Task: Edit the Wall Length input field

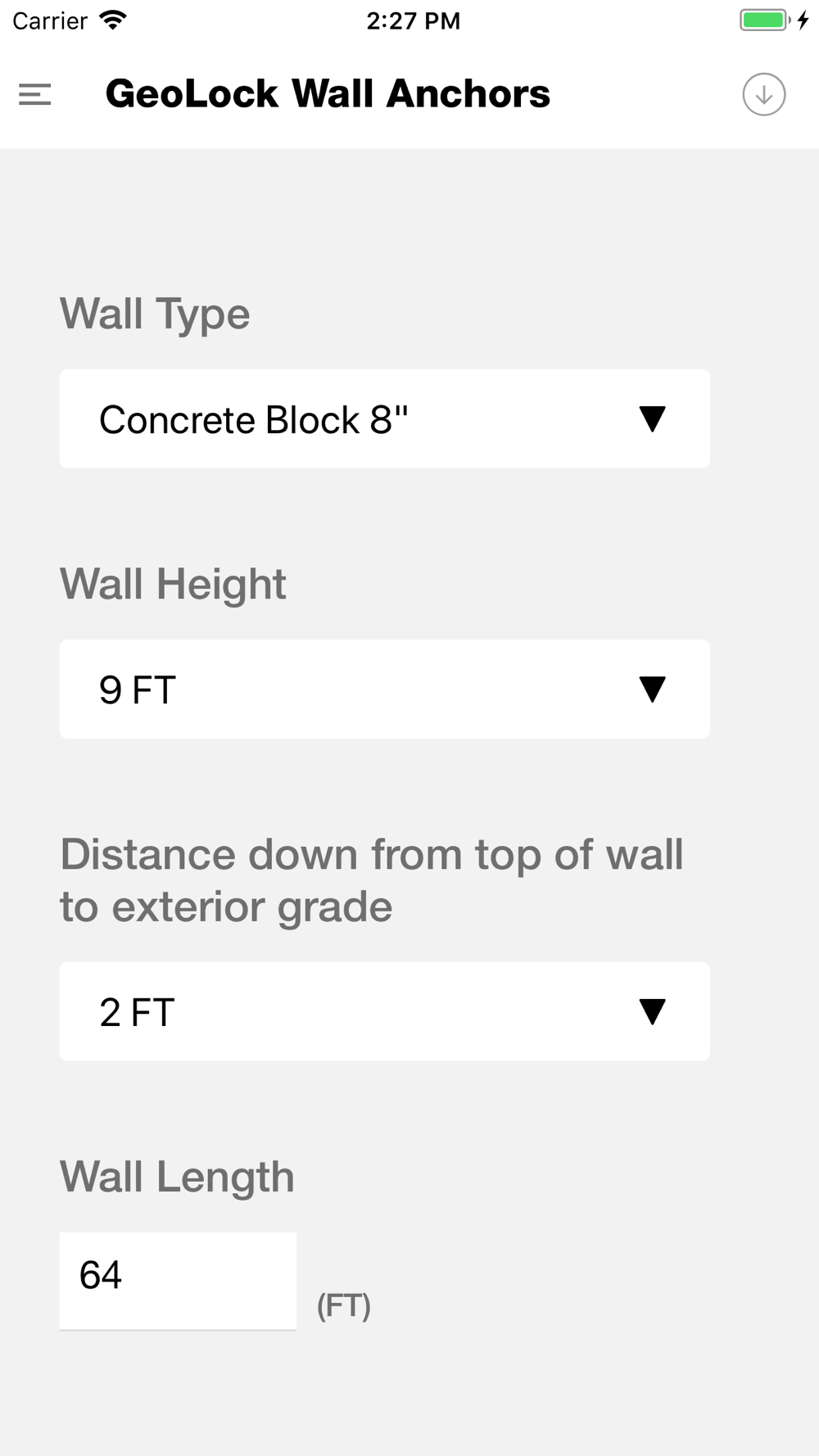Action: [178, 1281]
